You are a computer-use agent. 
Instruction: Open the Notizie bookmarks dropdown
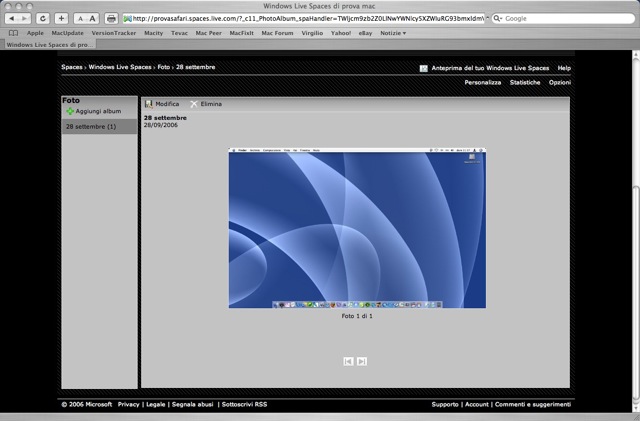393,33
